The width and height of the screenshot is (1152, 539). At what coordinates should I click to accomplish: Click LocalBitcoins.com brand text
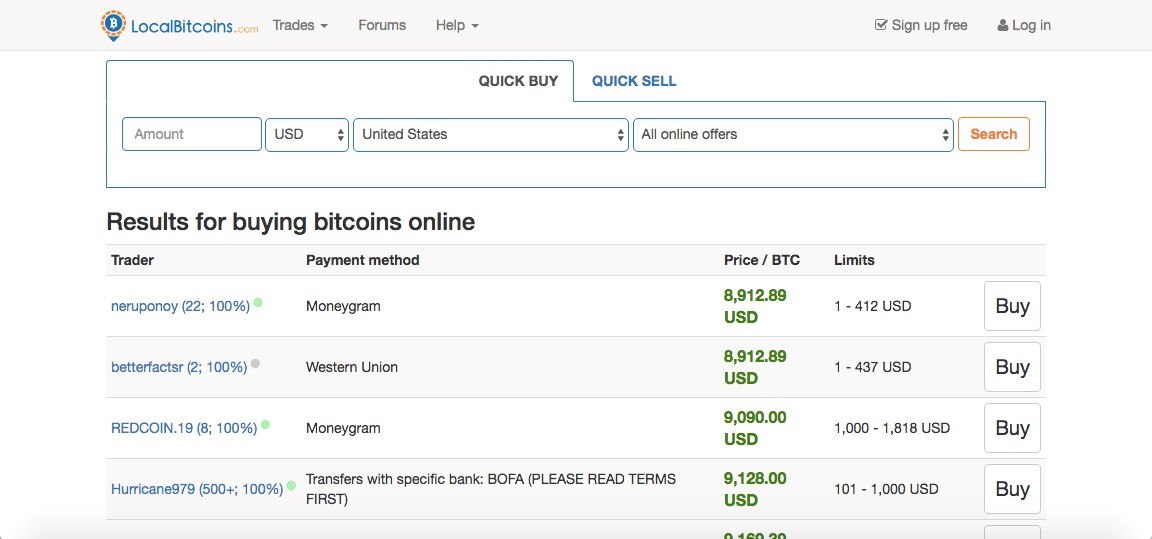[195, 26]
